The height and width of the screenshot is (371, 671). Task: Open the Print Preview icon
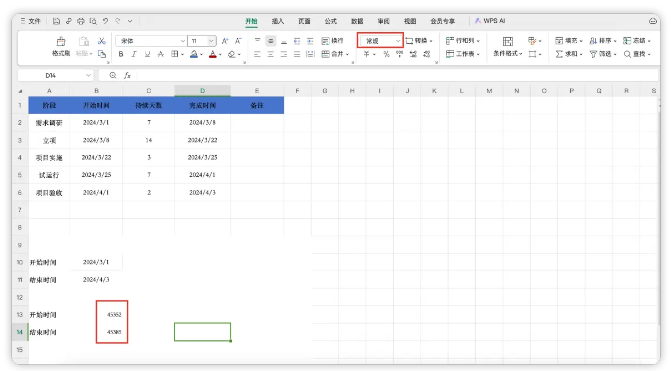click(x=93, y=21)
